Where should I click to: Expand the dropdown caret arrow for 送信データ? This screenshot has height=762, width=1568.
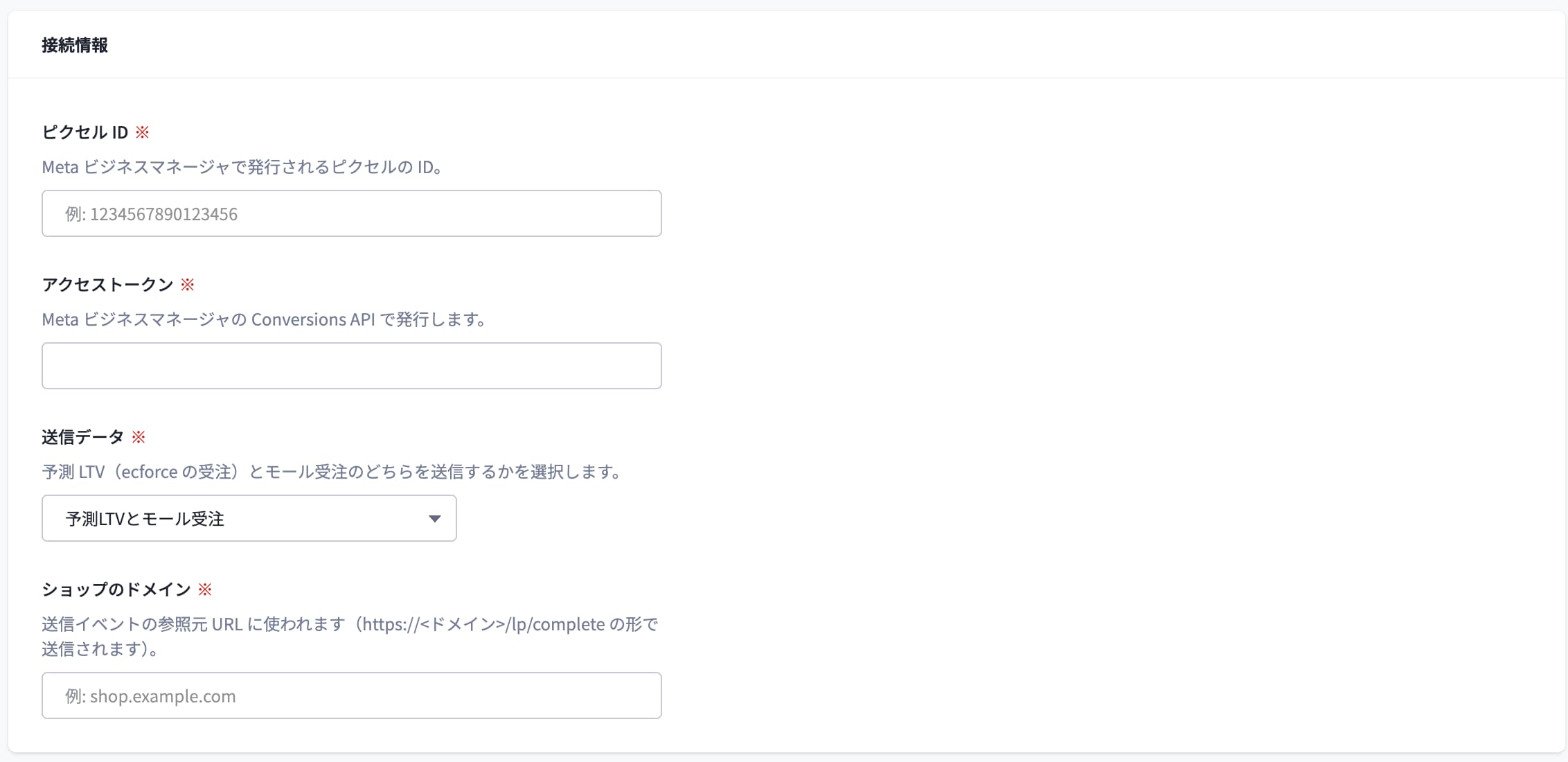coord(434,519)
